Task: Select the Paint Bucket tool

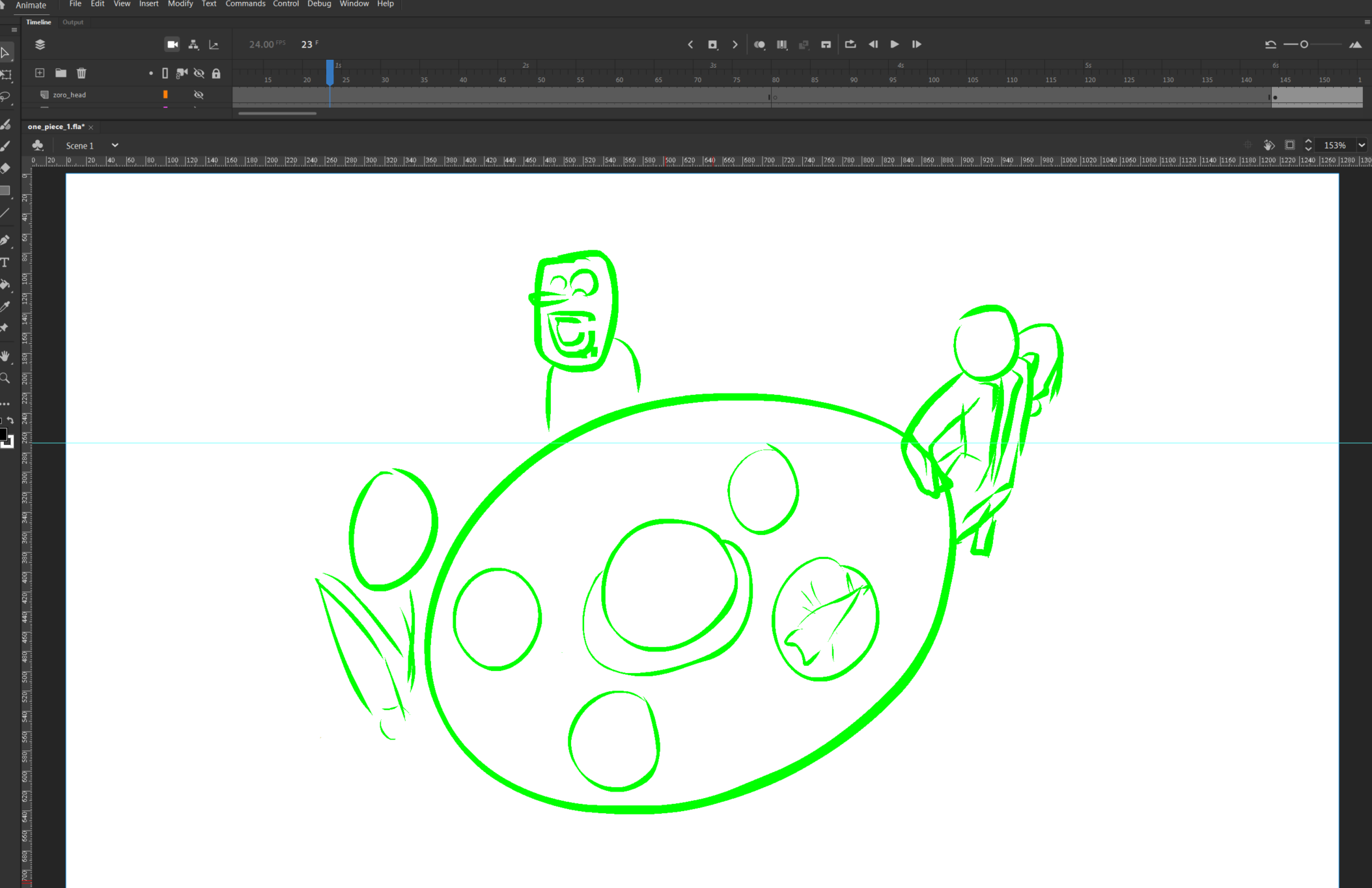Action: point(5,284)
